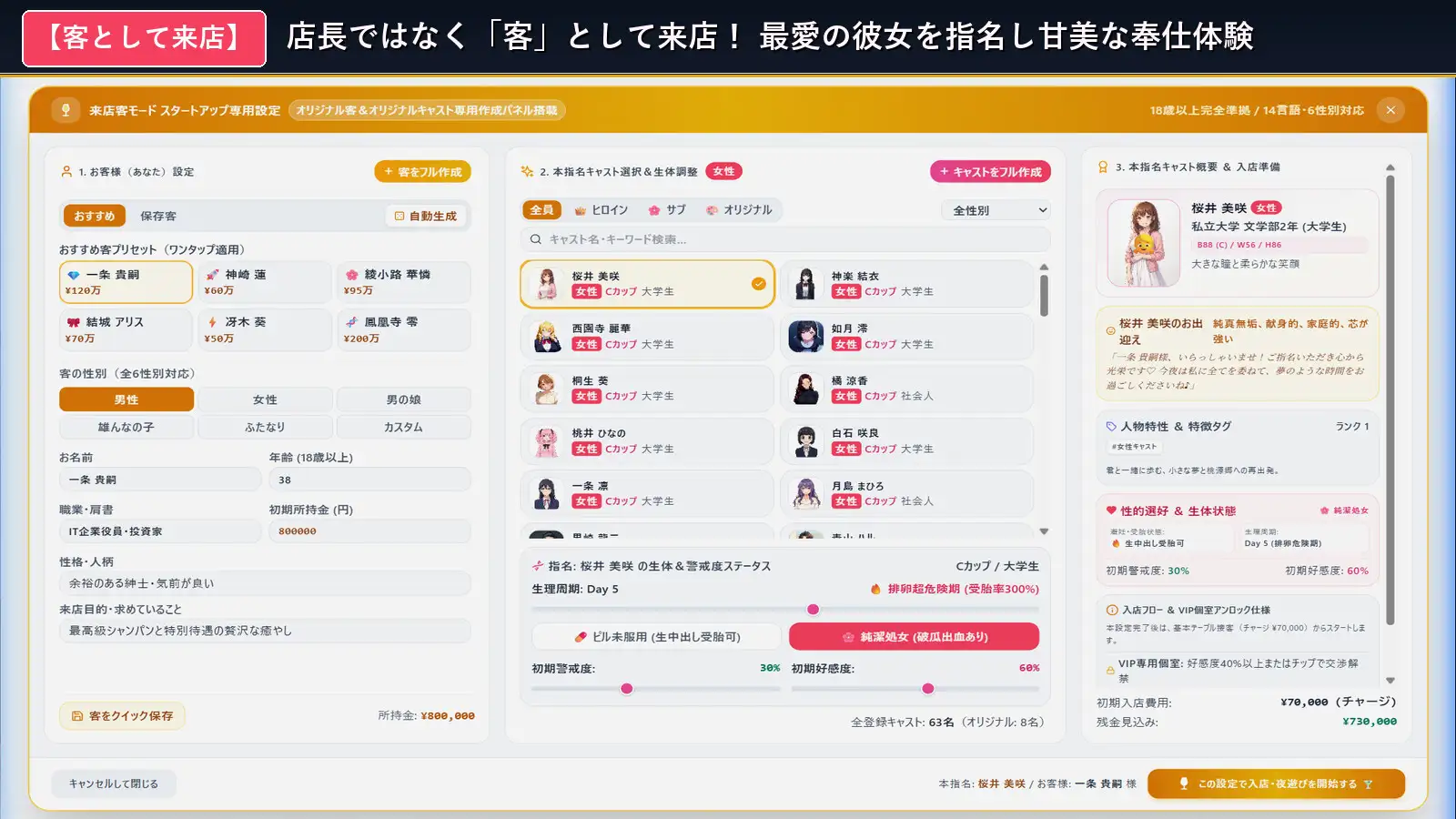Click the + 客をフル作成 button
Viewport: 1456px width, 819px height.
(422, 171)
